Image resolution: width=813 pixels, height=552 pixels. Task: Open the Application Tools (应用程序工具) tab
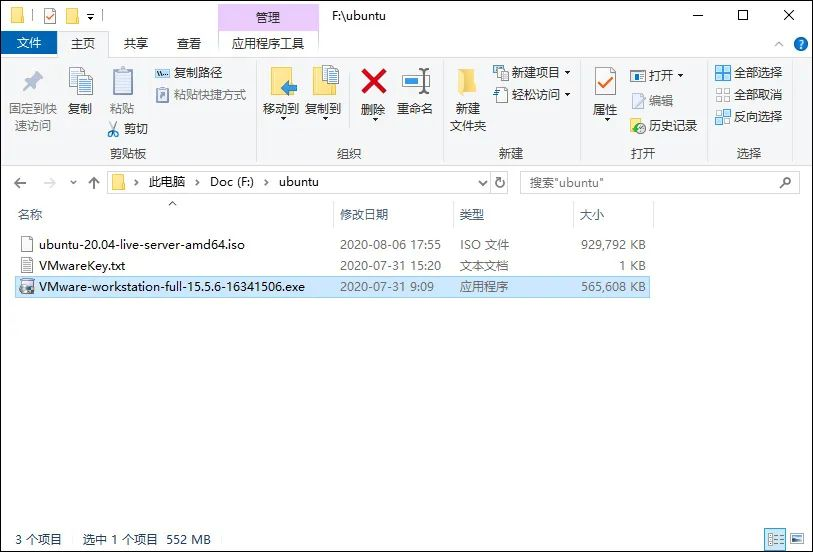(x=268, y=44)
